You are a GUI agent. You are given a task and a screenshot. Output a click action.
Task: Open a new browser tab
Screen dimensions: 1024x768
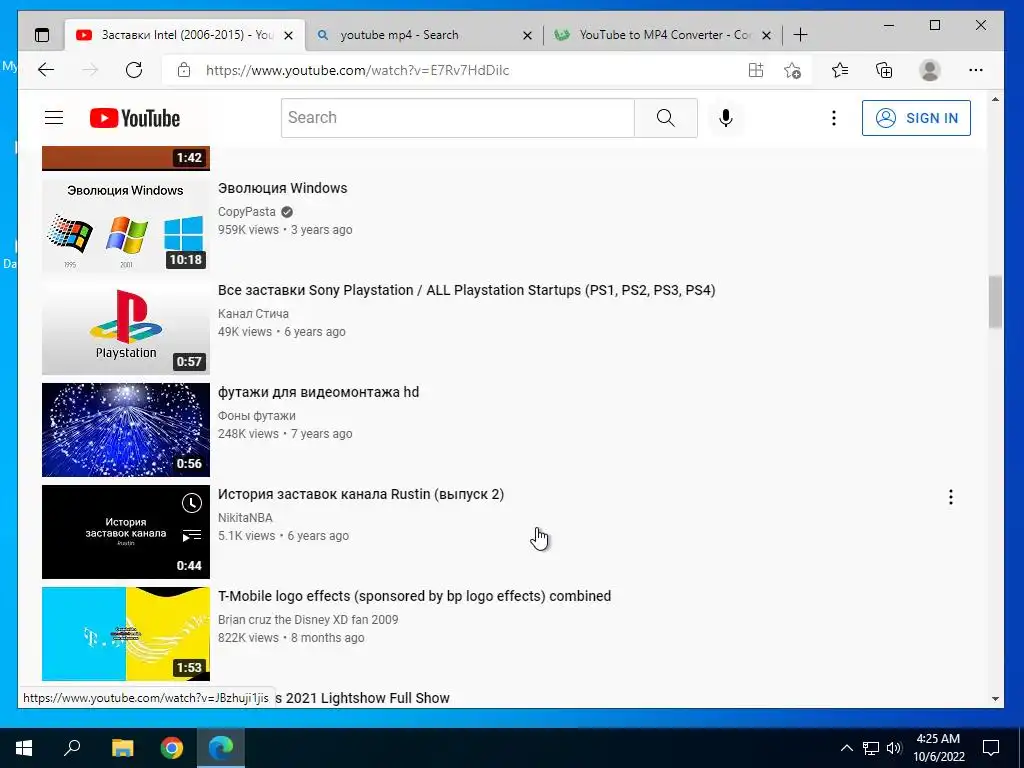tap(800, 35)
